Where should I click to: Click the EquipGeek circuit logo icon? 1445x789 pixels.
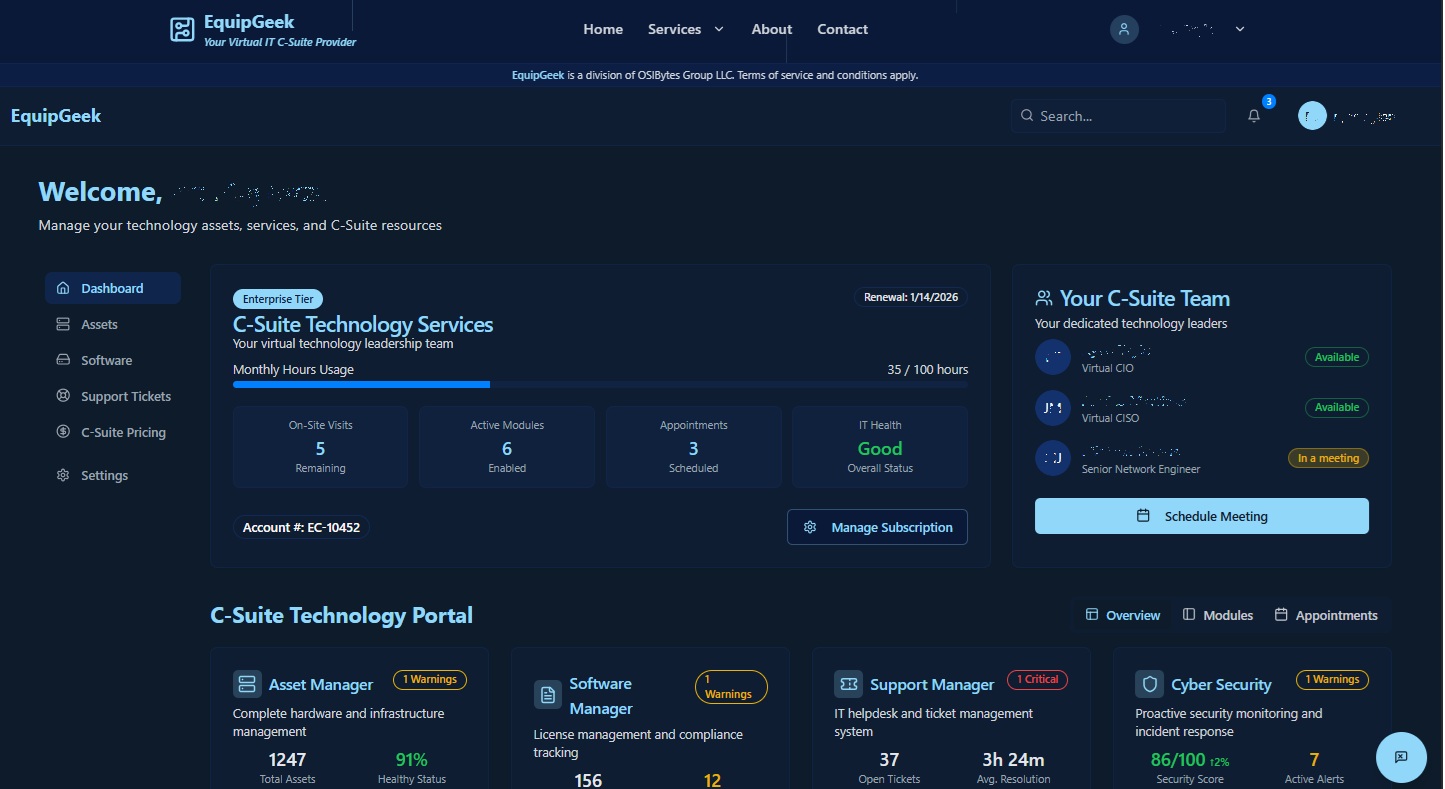182,29
